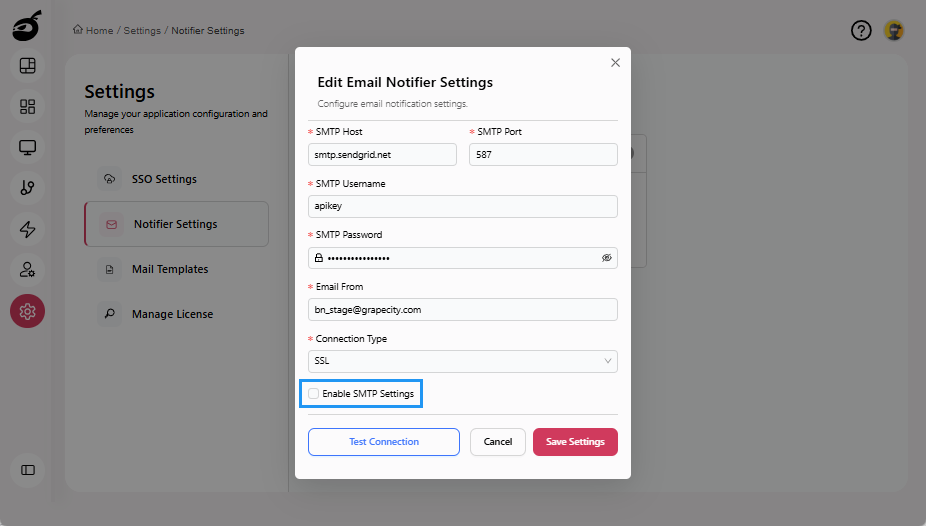Open the lightning bolt icon in sidebar
Image resolution: width=926 pixels, height=526 pixels.
point(27,229)
